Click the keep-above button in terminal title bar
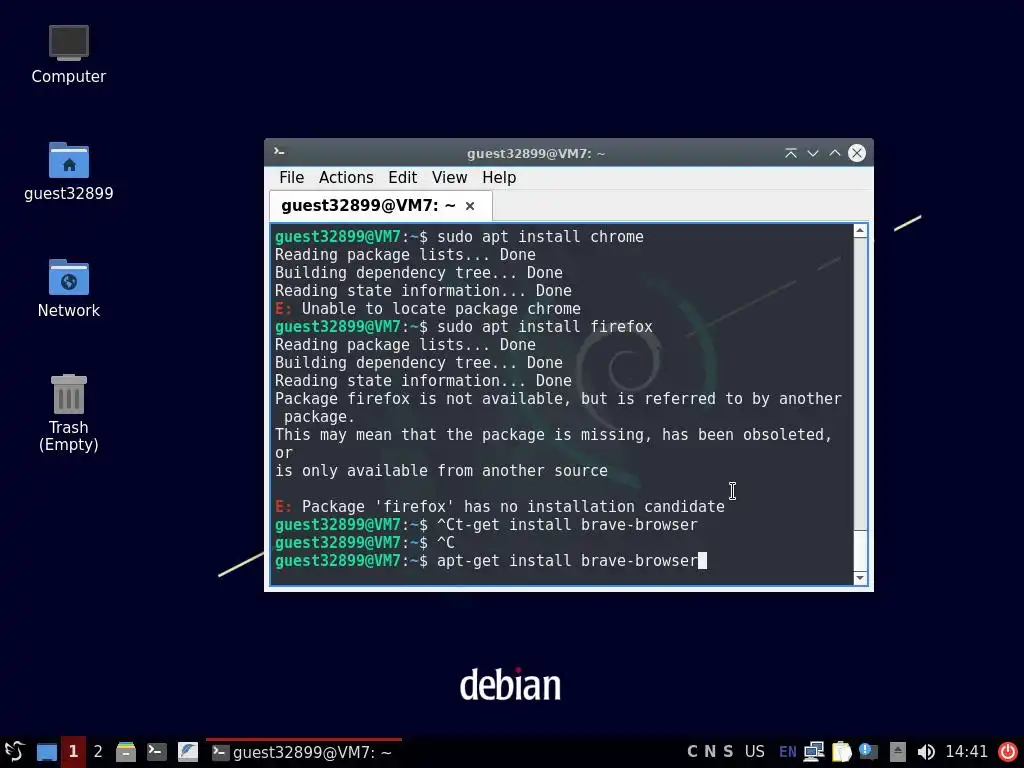The image size is (1024, 768). point(791,153)
